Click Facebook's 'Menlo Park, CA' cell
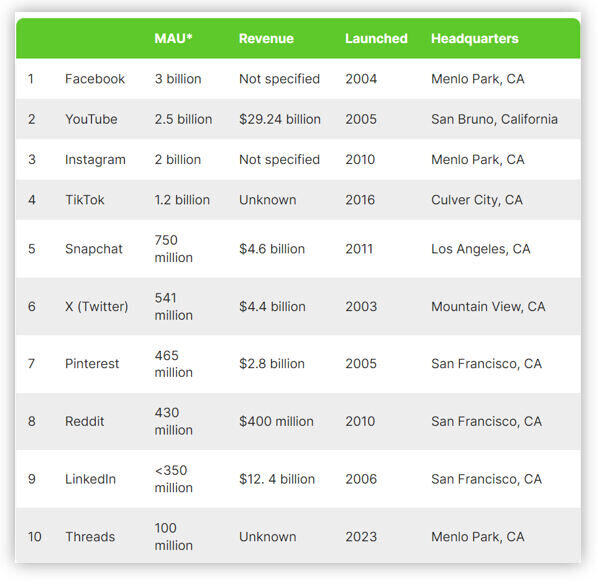This screenshot has width=598, height=585. click(x=477, y=79)
